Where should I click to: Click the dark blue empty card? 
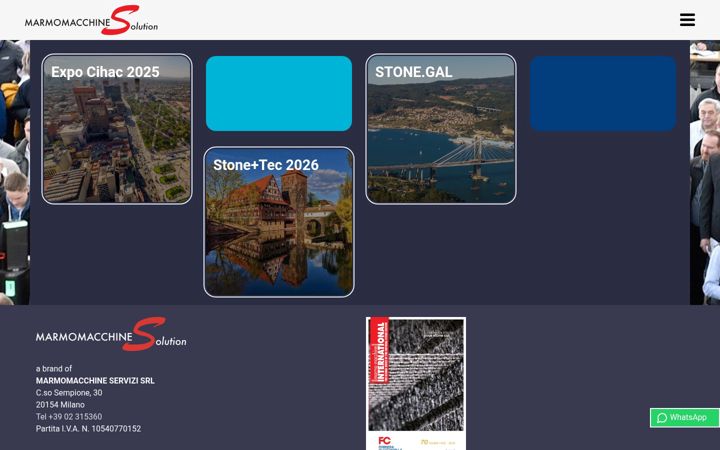603,94
